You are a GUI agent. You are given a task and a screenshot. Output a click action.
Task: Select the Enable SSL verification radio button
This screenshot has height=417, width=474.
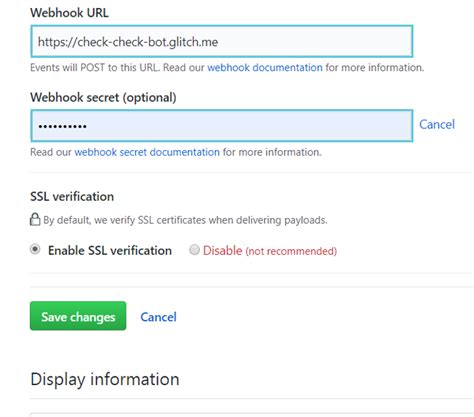(35, 249)
